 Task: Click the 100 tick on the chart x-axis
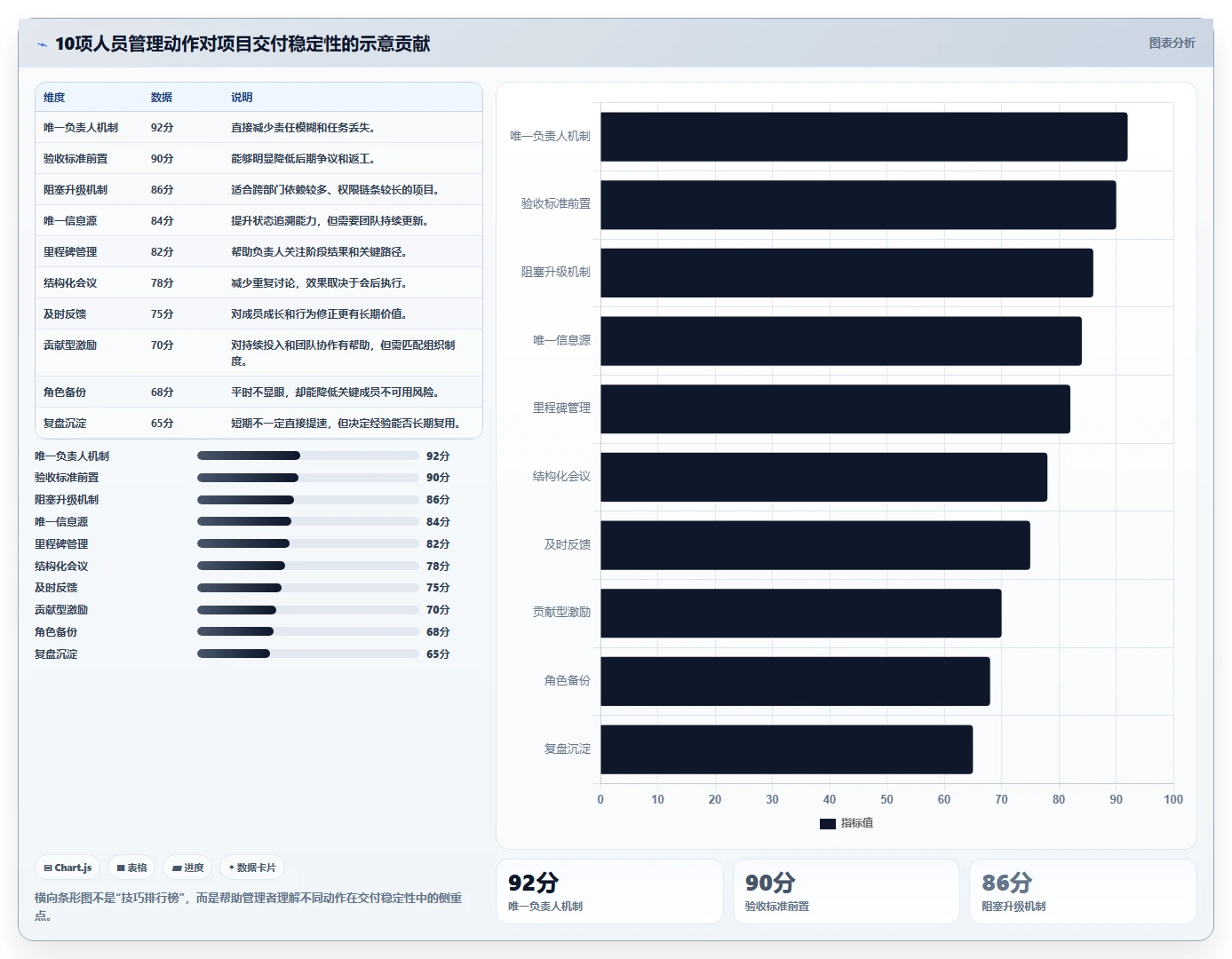coord(1172,799)
